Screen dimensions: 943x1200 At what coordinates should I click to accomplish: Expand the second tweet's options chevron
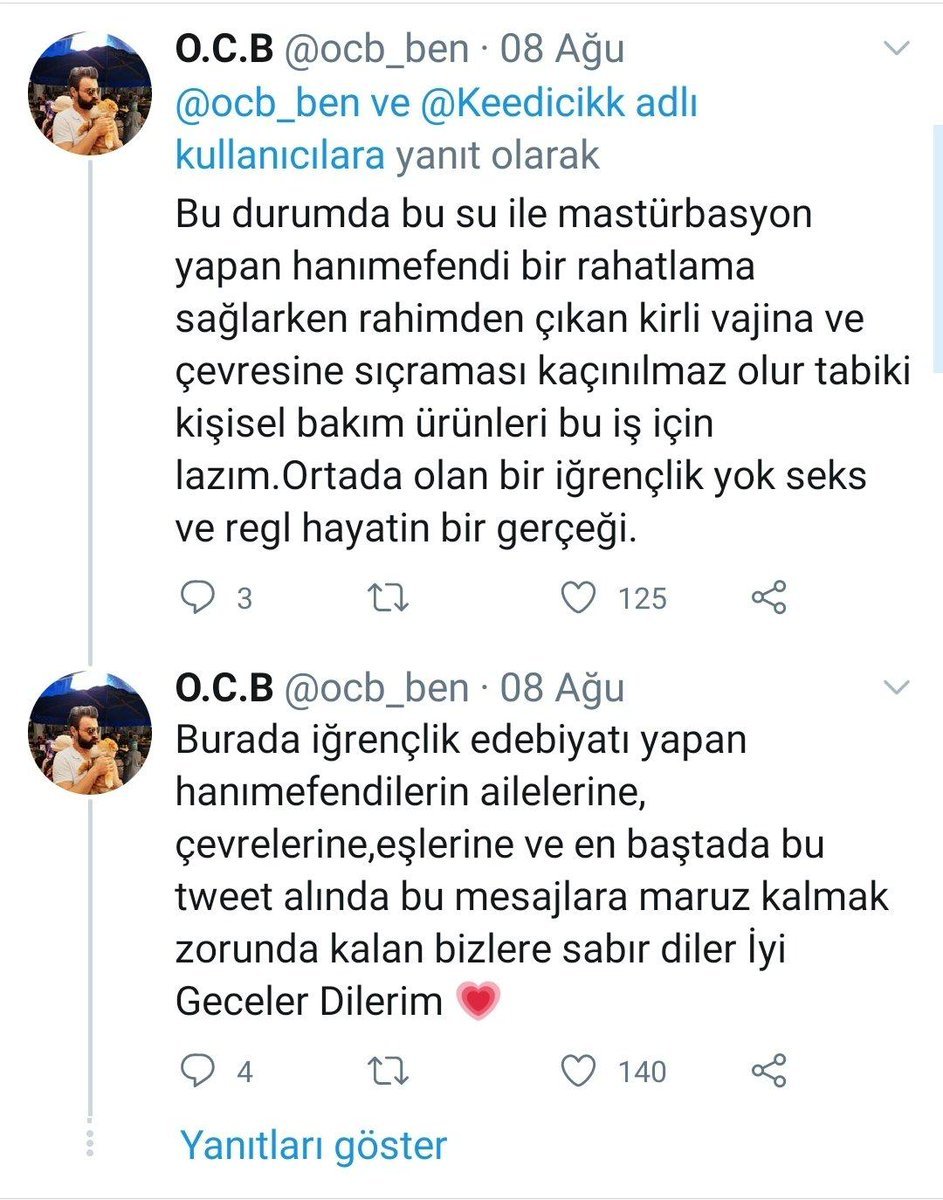(x=897, y=687)
